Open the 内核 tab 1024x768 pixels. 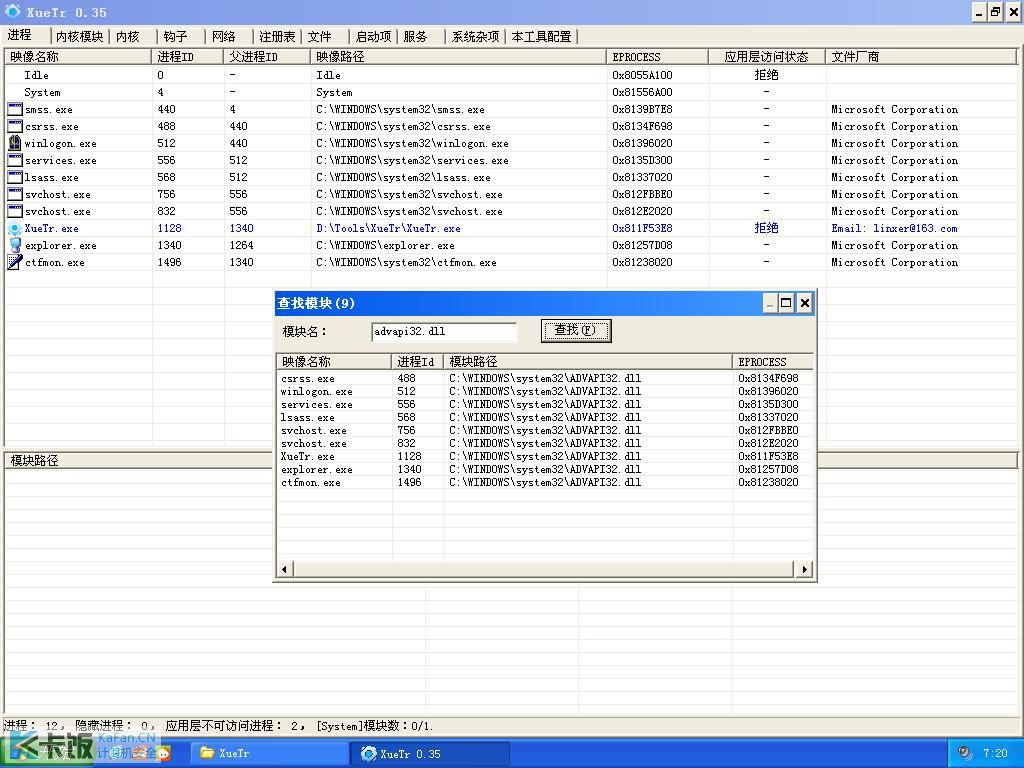[127, 37]
